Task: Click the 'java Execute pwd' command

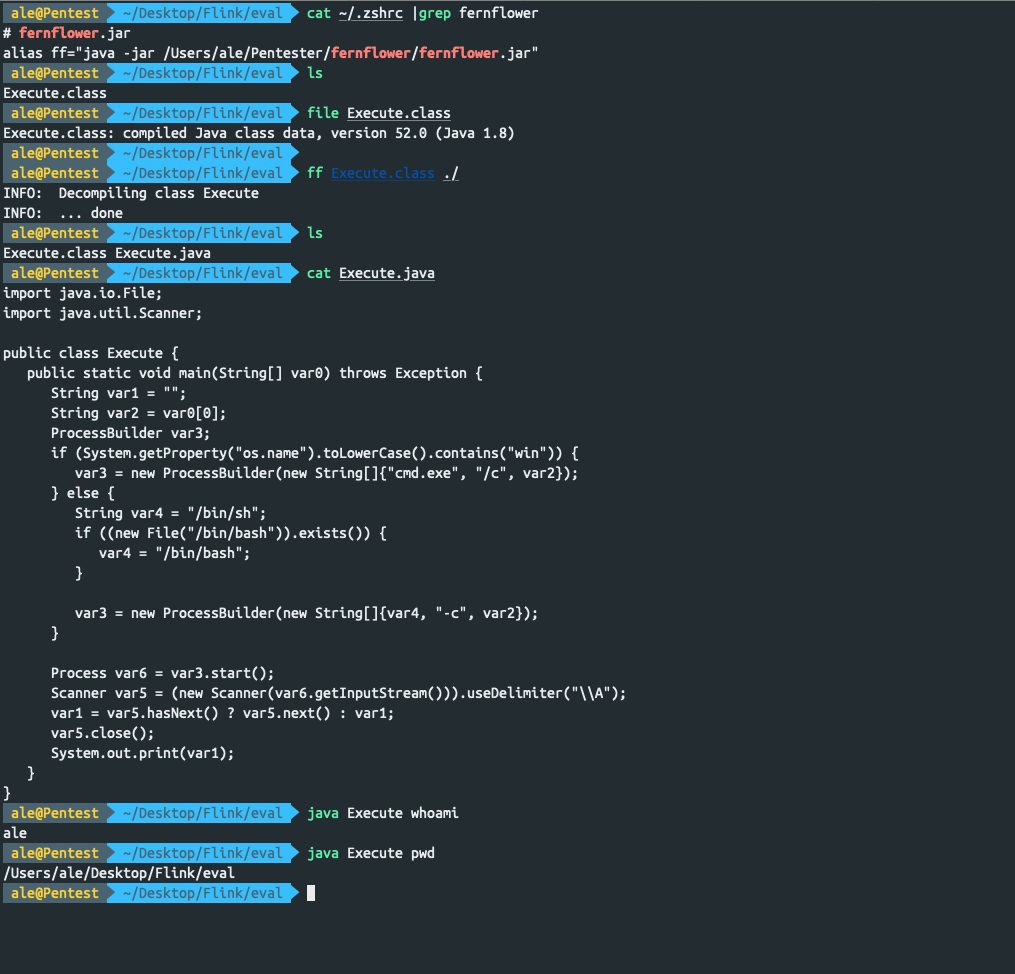Action: click(370, 854)
